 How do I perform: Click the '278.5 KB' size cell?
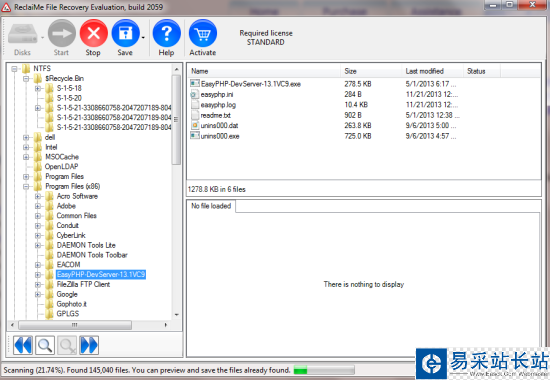358,84
